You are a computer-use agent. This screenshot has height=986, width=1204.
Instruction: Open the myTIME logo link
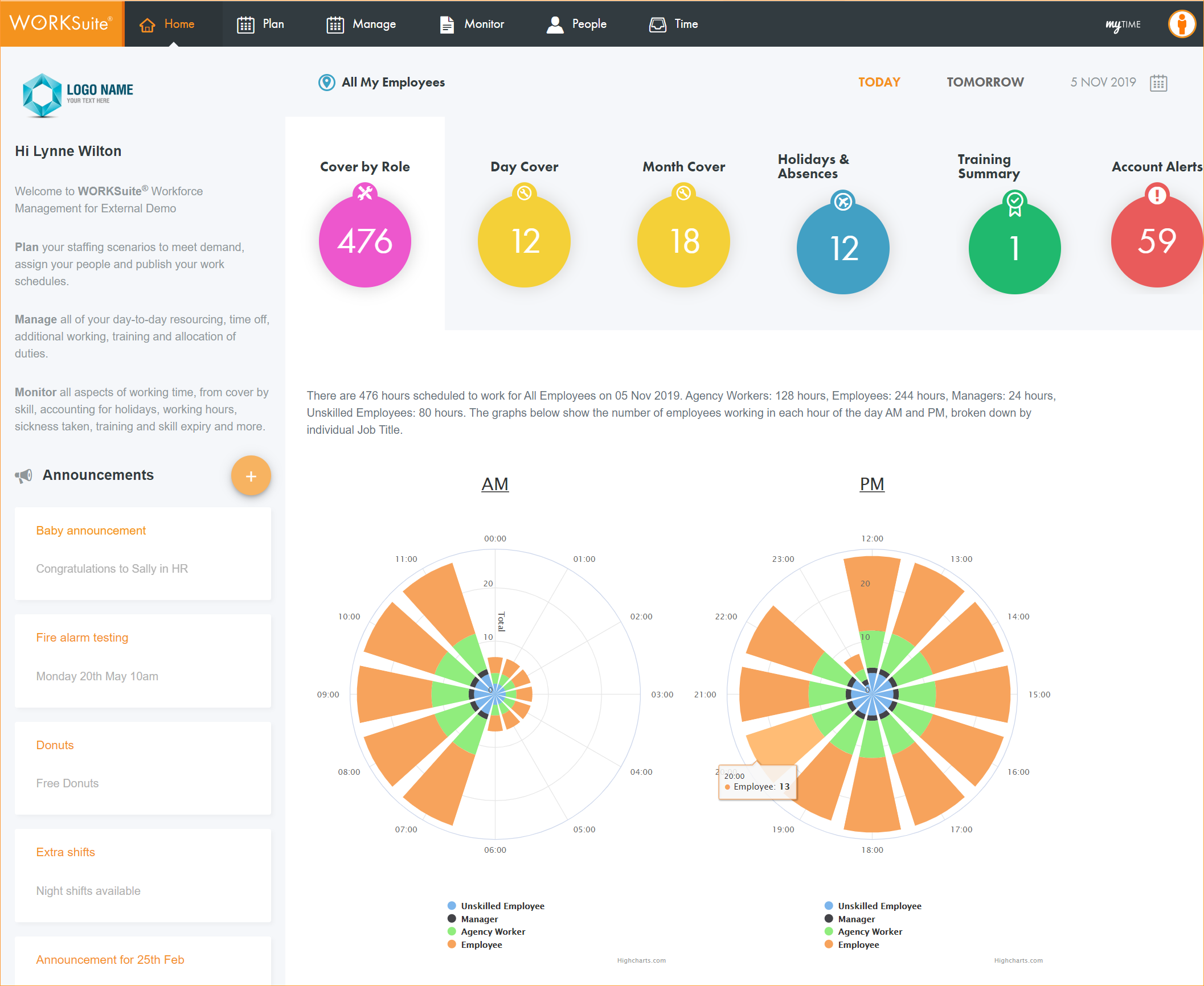1123,24
